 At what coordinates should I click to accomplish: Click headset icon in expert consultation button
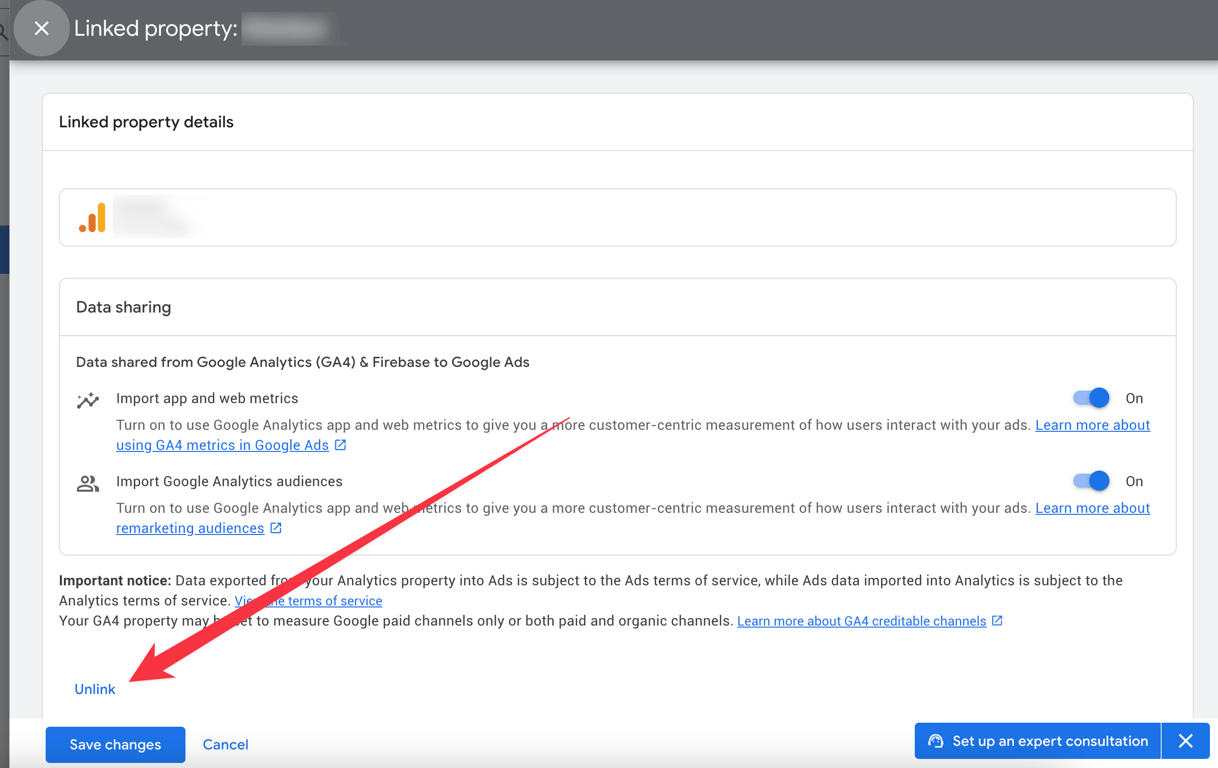(x=936, y=741)
